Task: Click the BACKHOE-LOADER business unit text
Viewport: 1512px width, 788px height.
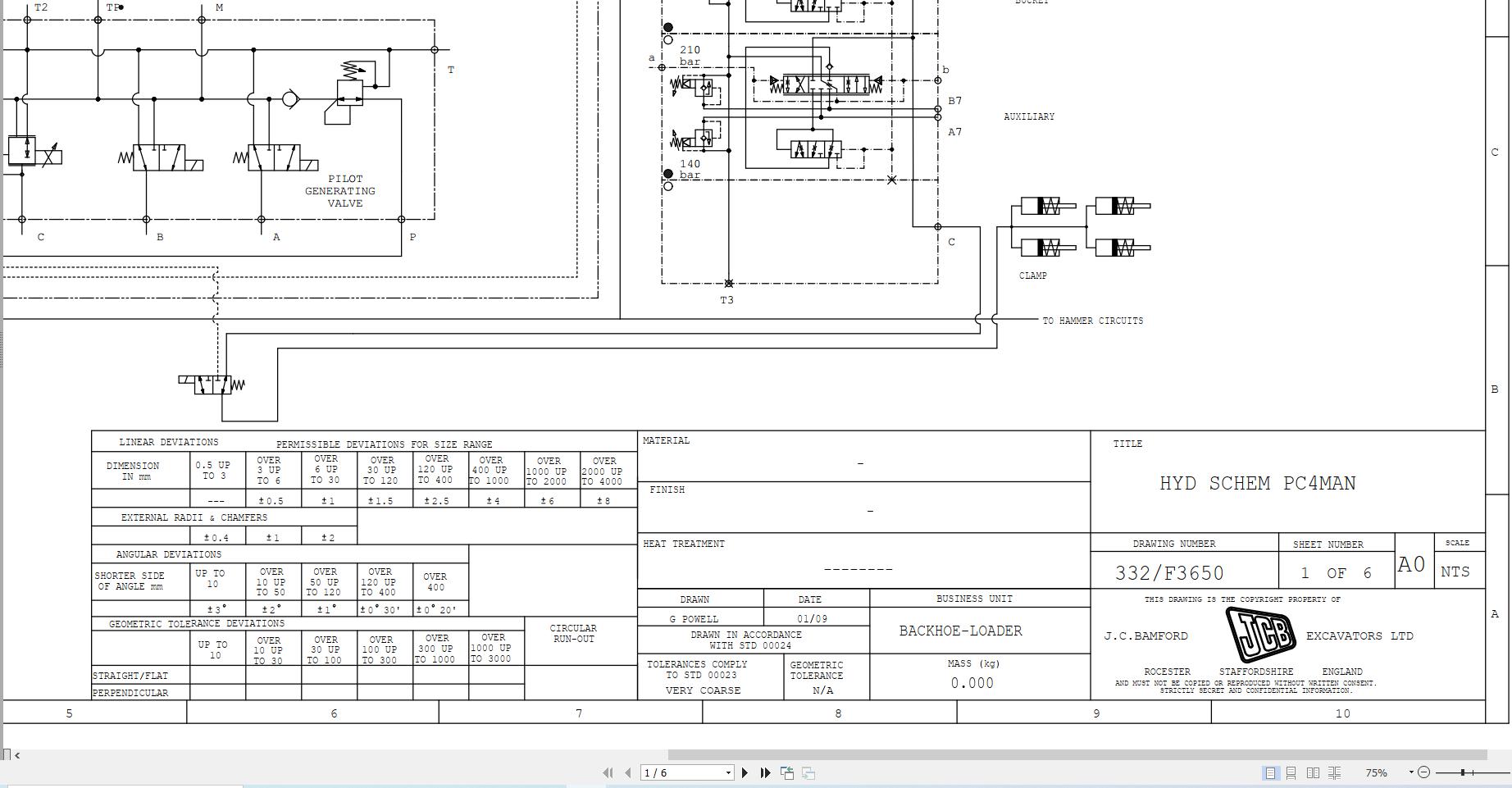Action: click(x=960, y=631)
